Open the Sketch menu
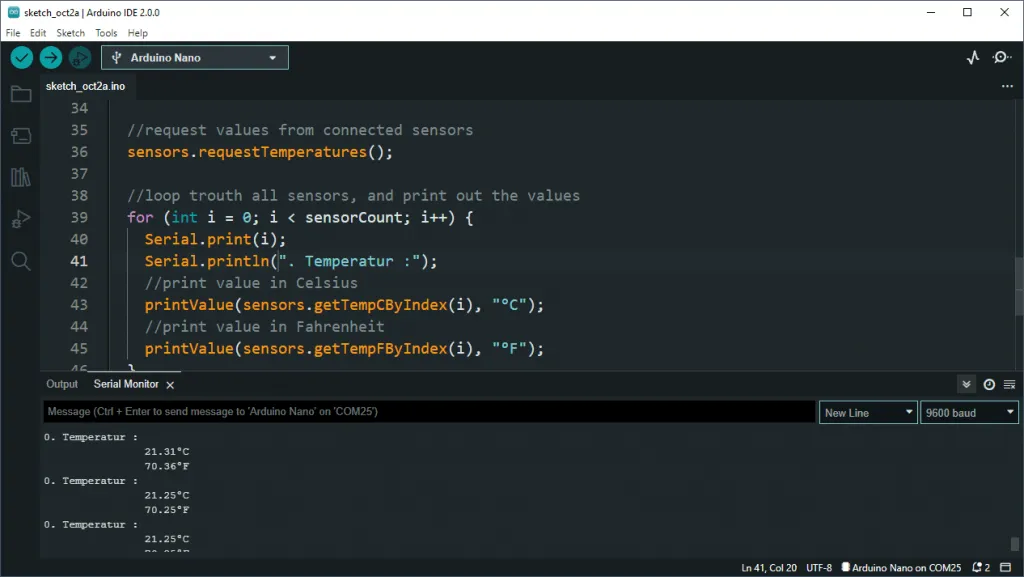This screenshot has width=1024, height=577. [70, 33]
